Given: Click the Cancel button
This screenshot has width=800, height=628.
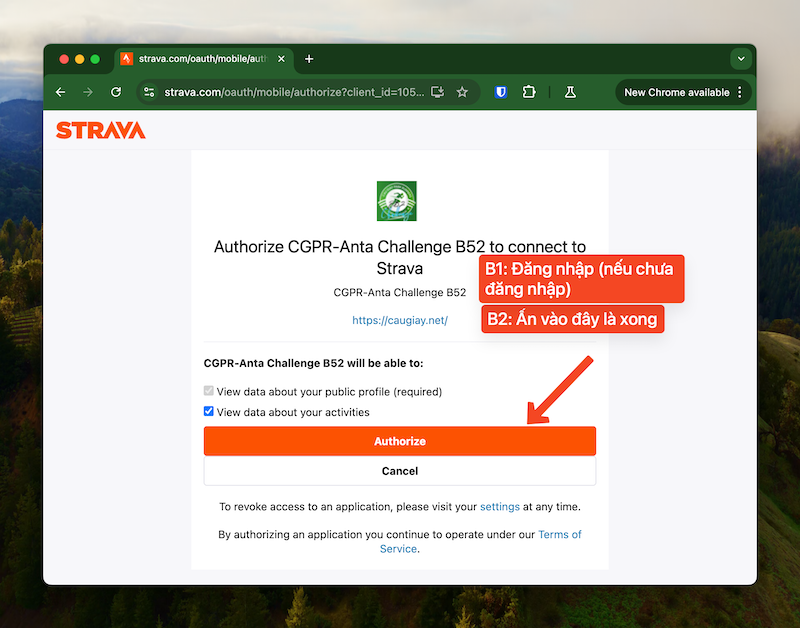Looking at the screenshot, I should [x=400, y=471].
